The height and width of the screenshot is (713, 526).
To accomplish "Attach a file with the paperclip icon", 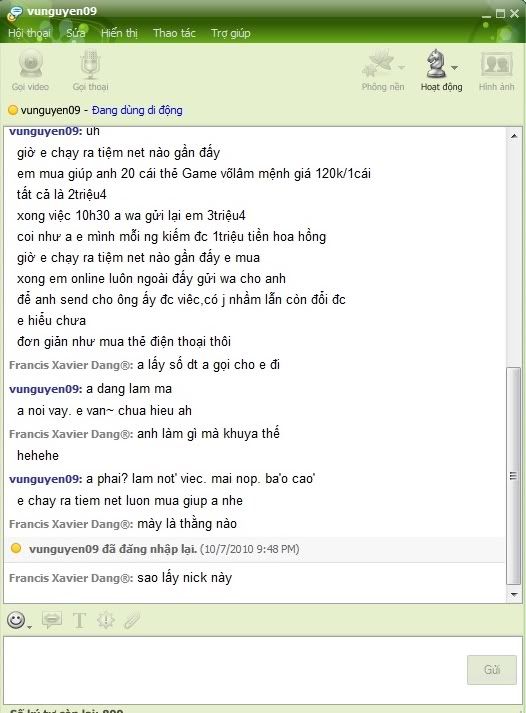I will click(x=132, y=620).
